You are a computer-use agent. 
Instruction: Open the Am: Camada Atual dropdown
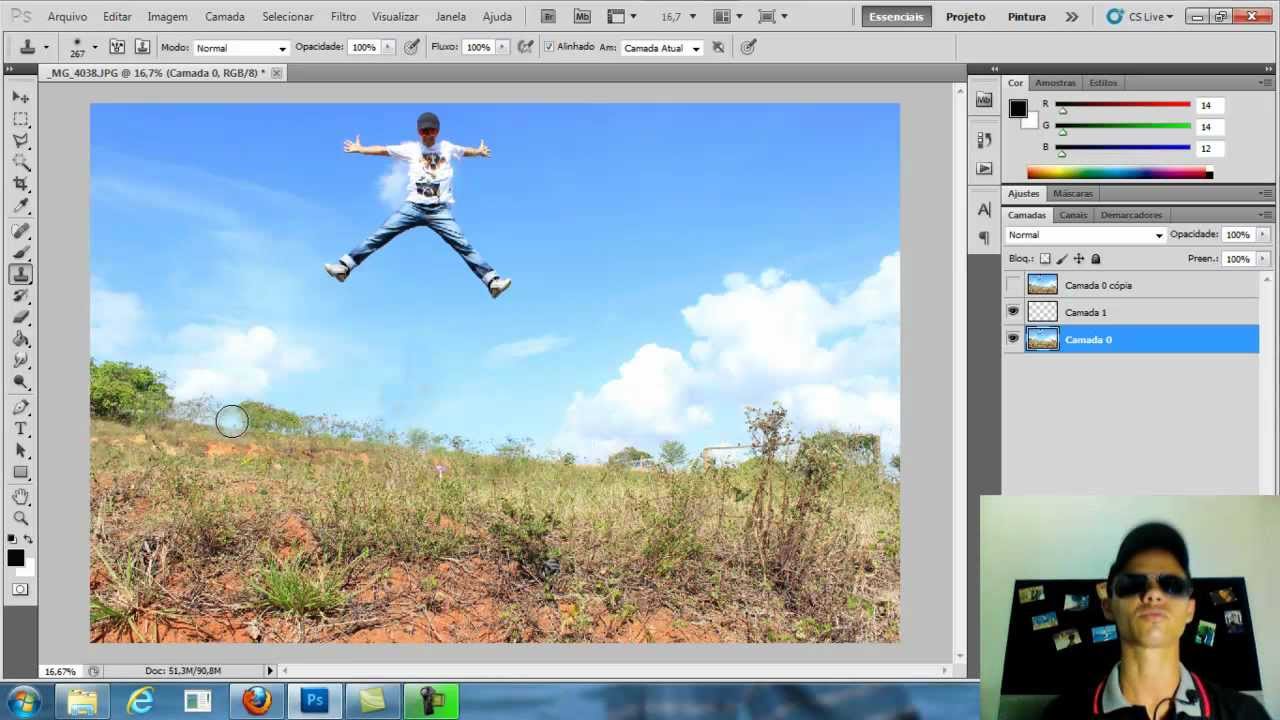(661, 48)
